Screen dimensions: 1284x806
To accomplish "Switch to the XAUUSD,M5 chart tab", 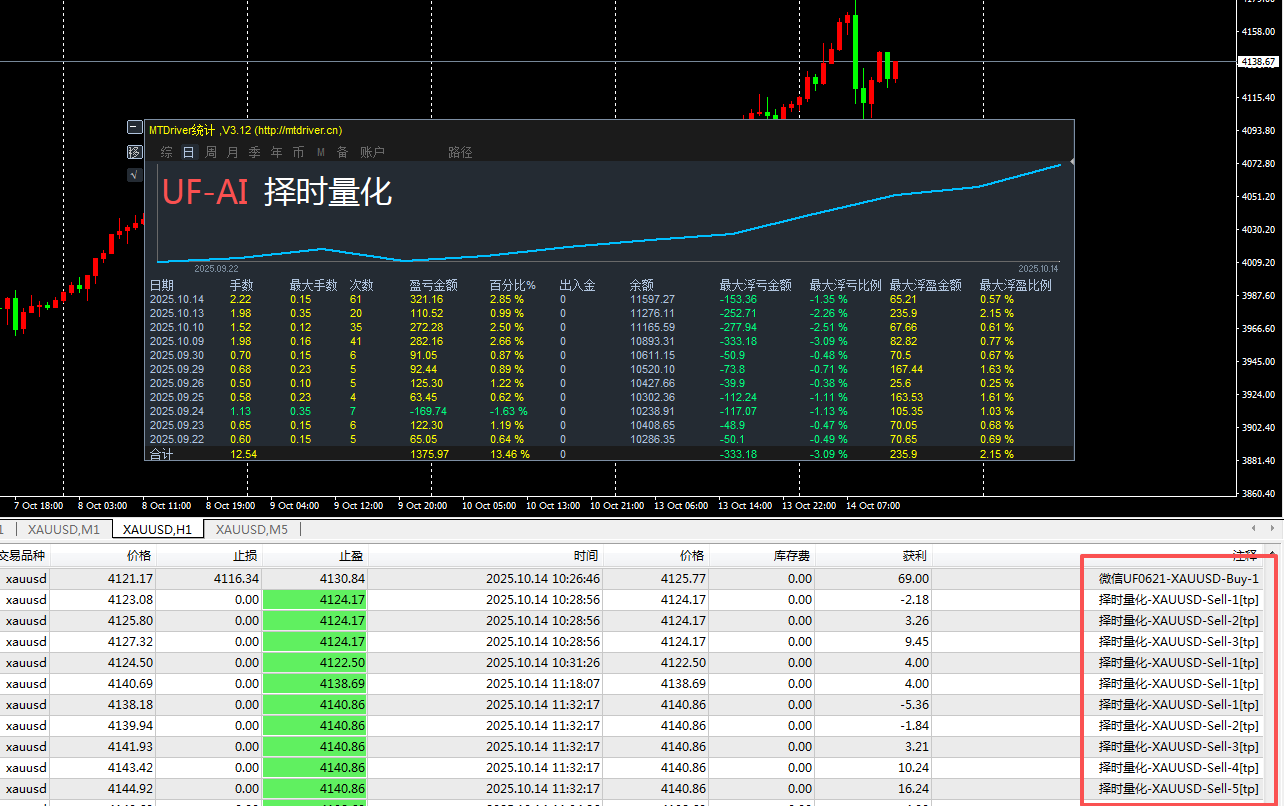I will (252, 530).
